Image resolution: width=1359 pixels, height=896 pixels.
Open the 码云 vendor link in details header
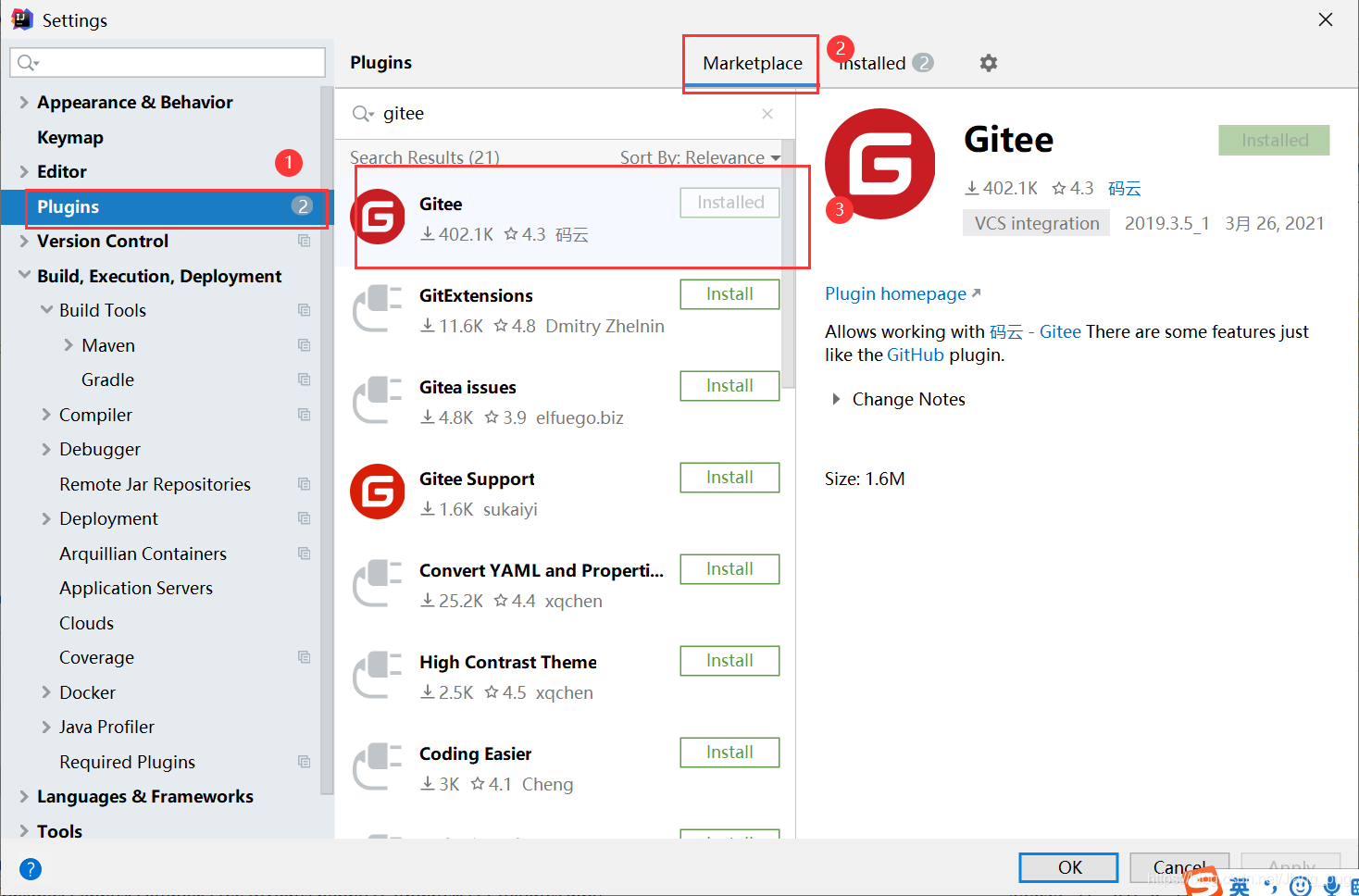(1124, 188)
